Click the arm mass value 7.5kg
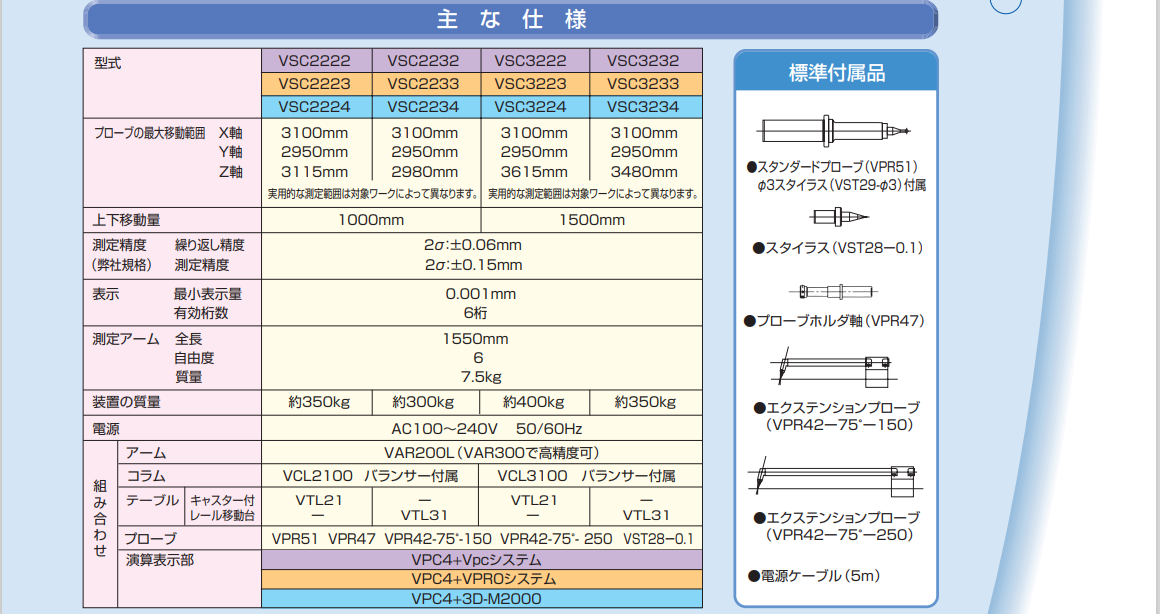The width and height of the screenshot is (1160, 614). 482,377
